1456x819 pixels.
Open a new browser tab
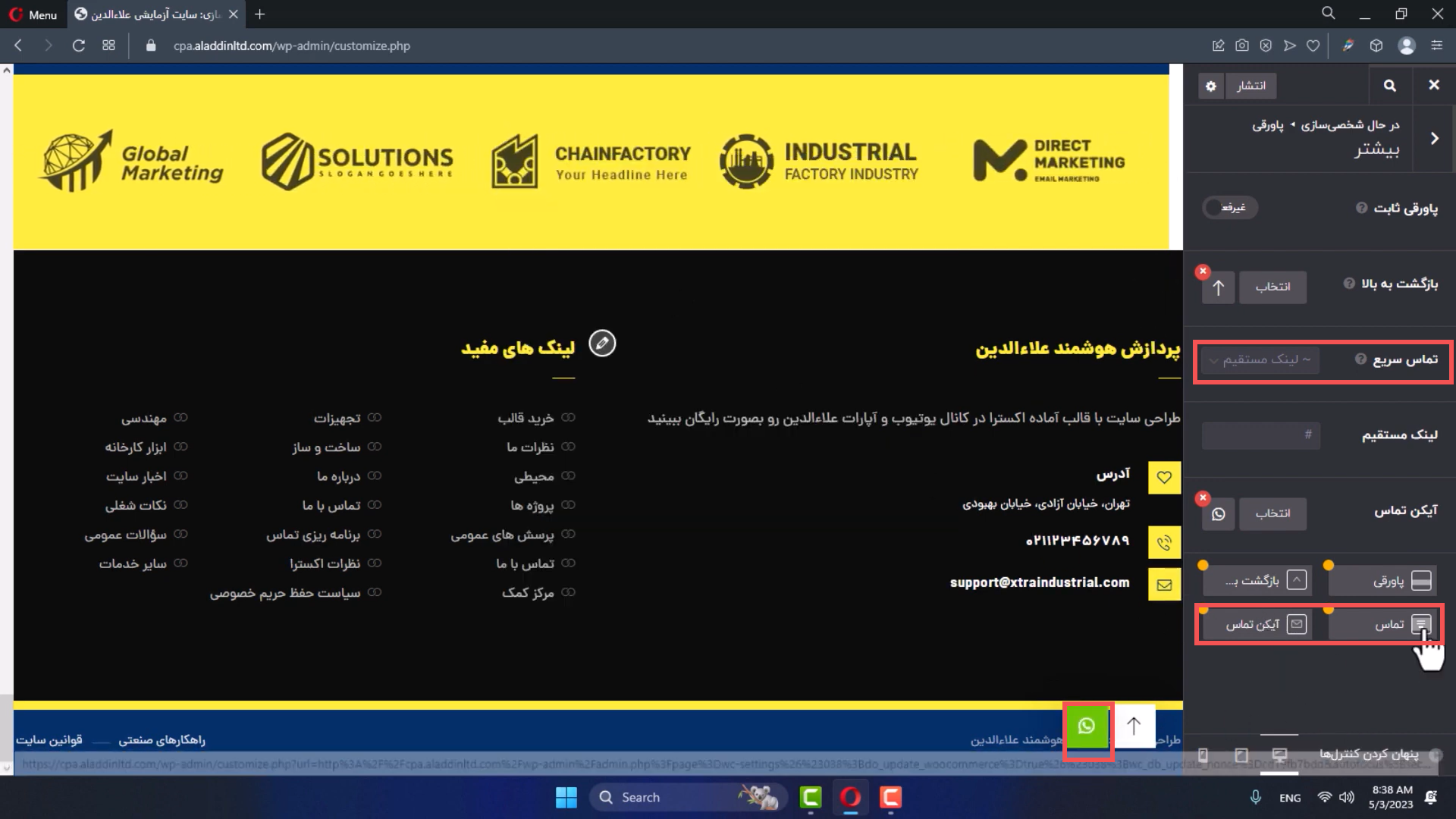tap(260, 14)
